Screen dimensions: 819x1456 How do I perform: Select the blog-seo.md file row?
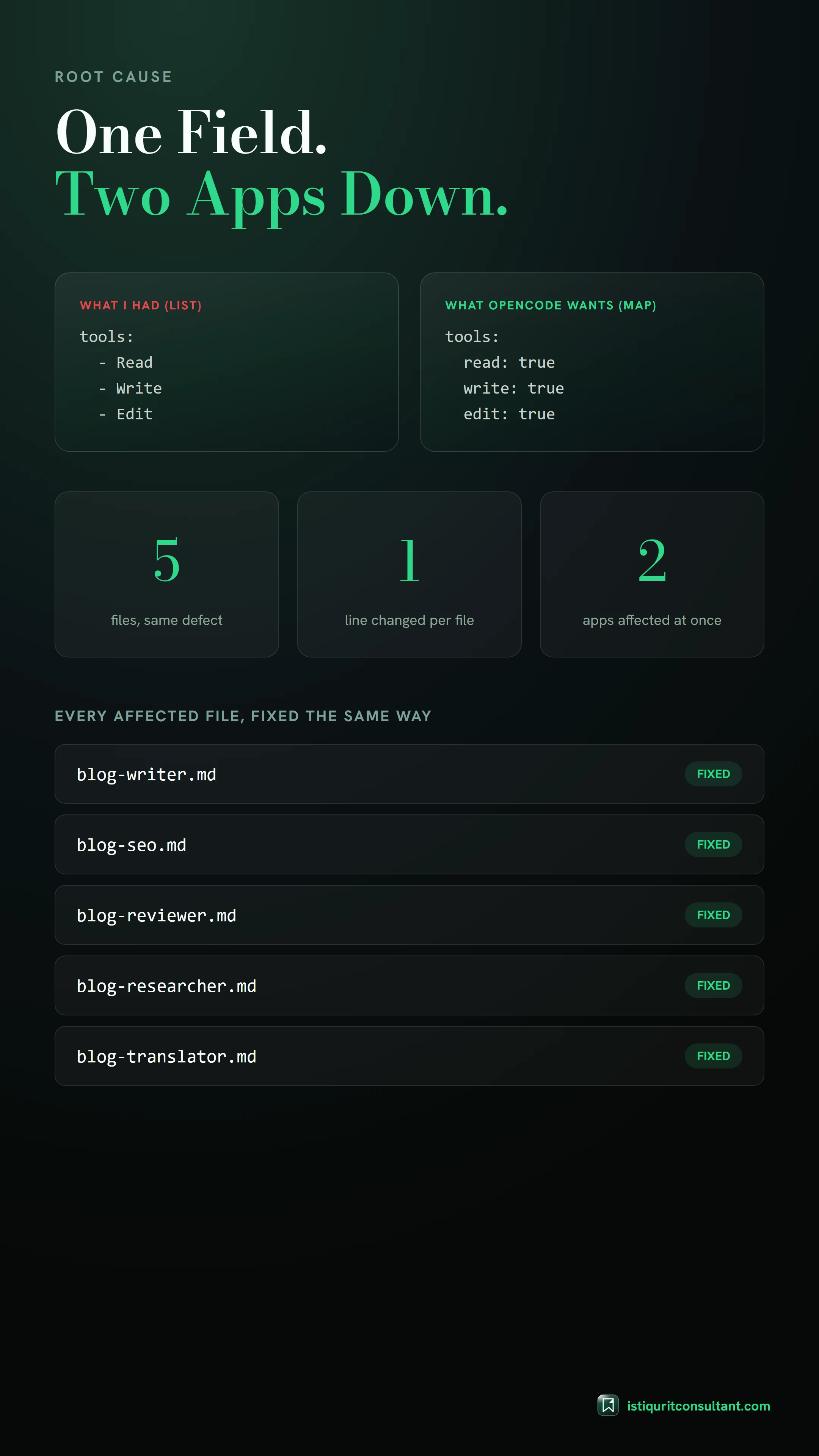pyautogui.click(x=409, y=844)
